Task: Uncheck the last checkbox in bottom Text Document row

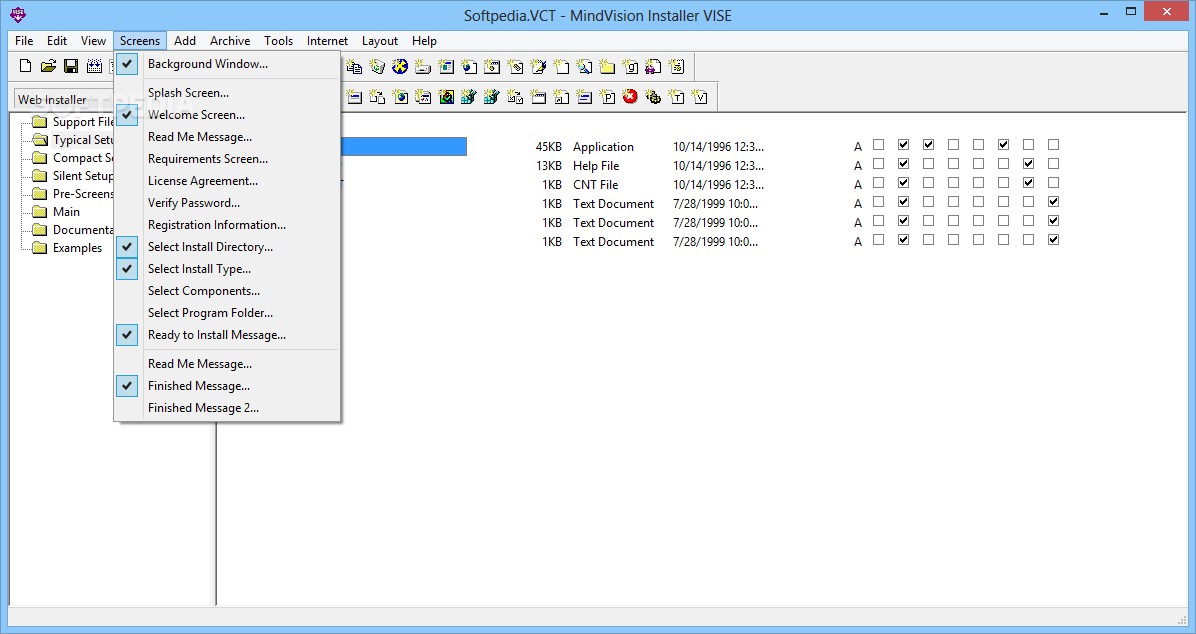Action: (1053, 240)
